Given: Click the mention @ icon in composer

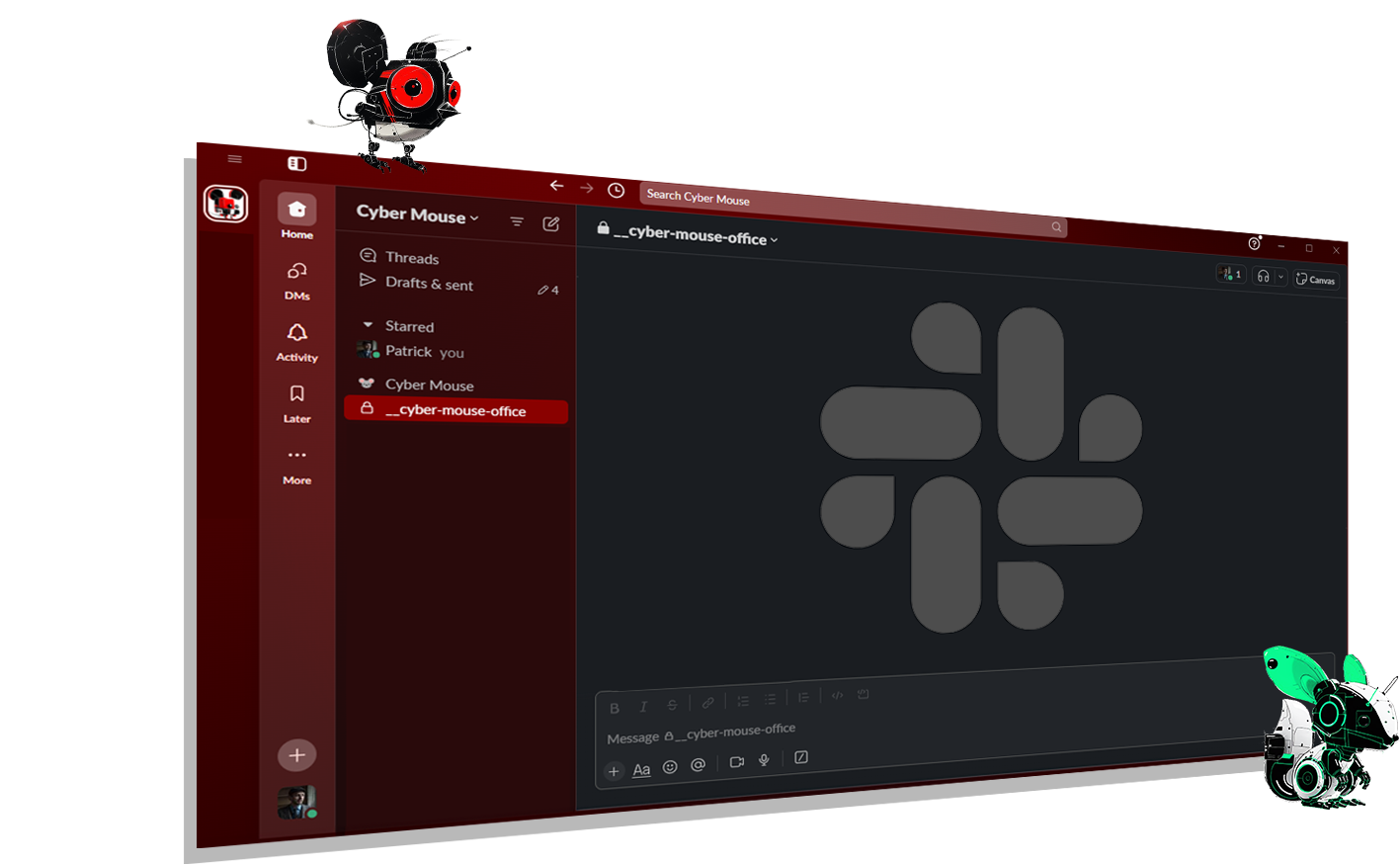Looking at the screenshot, I should [x=698, y=765].
